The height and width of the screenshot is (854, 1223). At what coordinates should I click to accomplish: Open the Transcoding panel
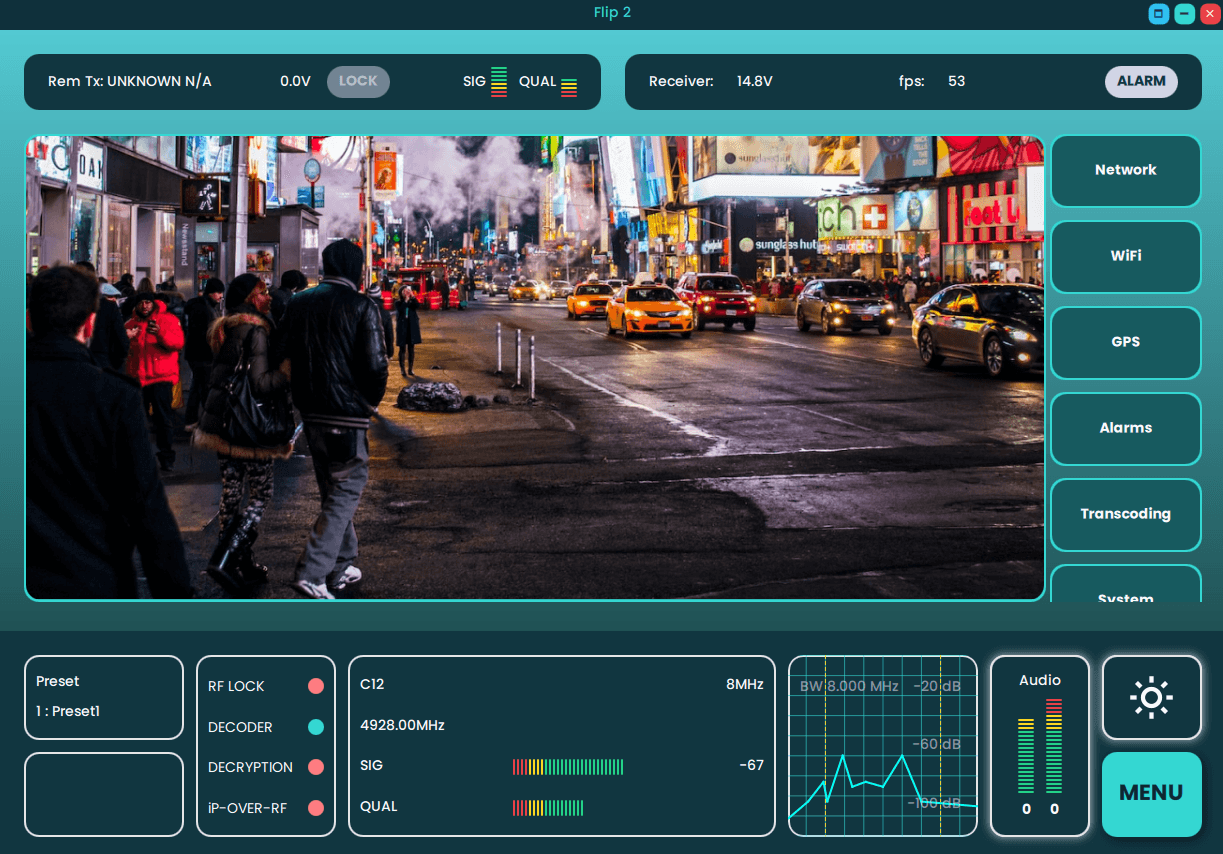pyautogui.click(x=1125, y=514)
